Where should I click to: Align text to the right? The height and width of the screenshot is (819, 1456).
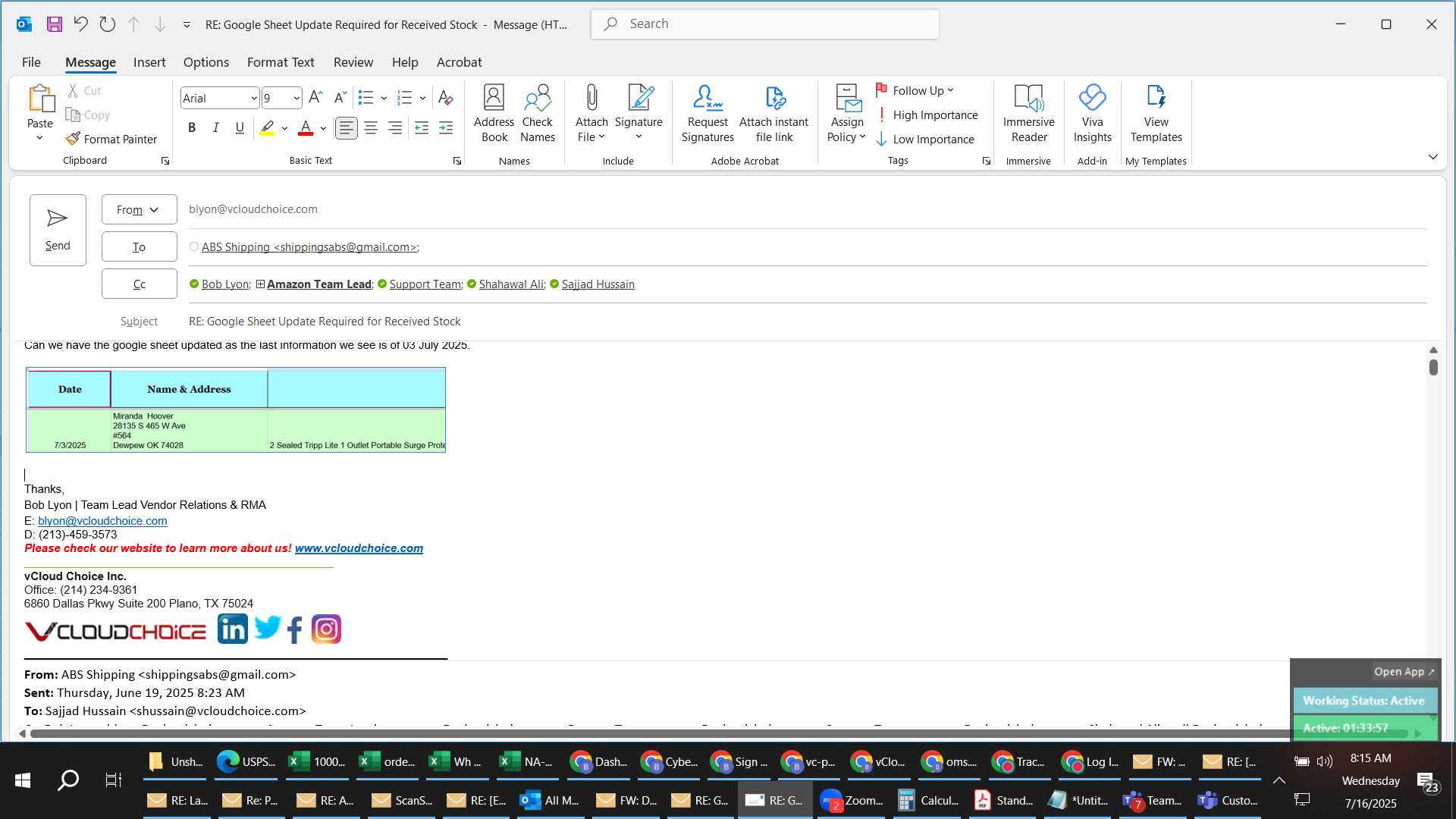click(395, 128)
